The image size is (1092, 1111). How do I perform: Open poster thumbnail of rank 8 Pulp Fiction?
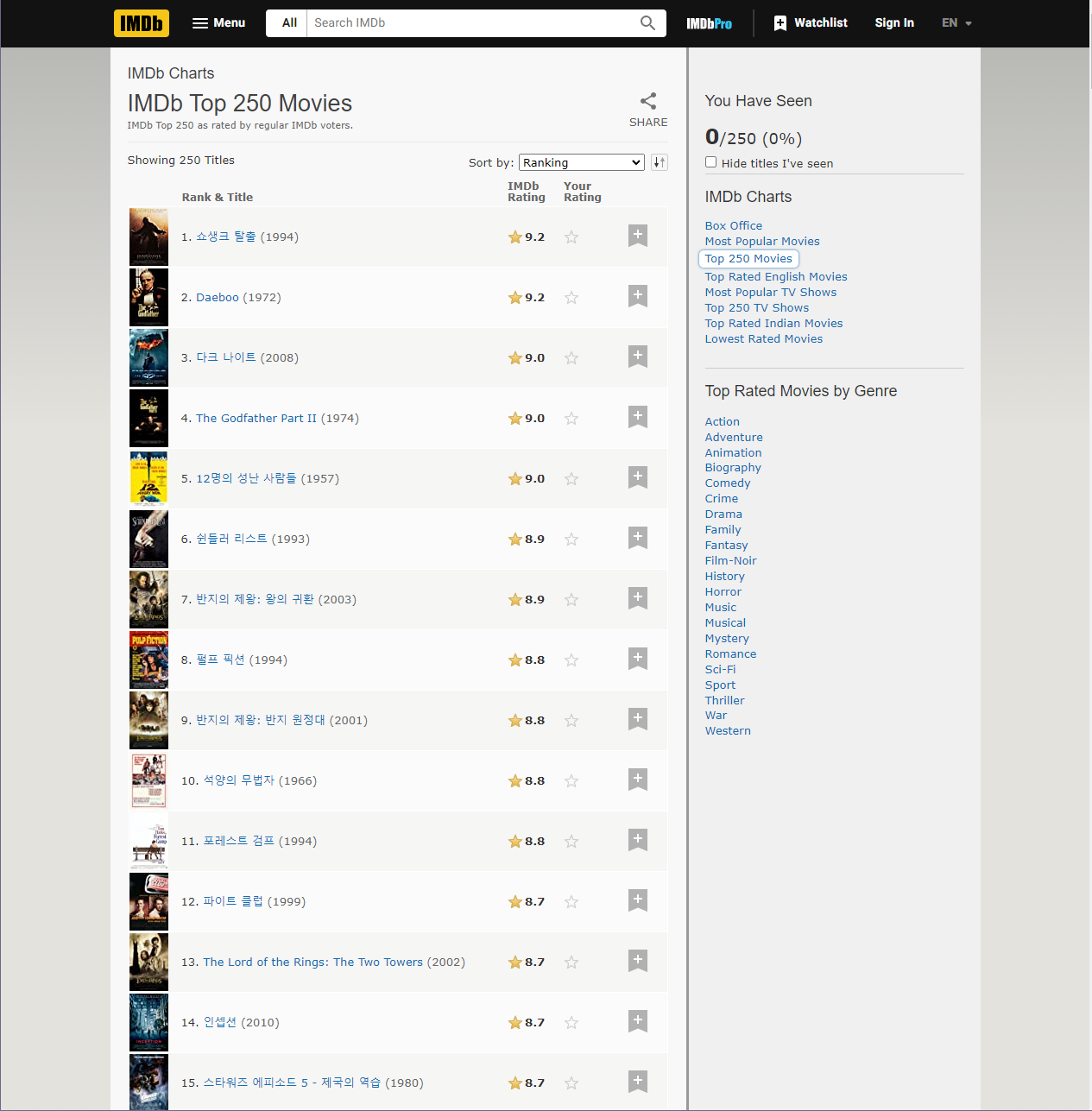click(x=148, y=660)
